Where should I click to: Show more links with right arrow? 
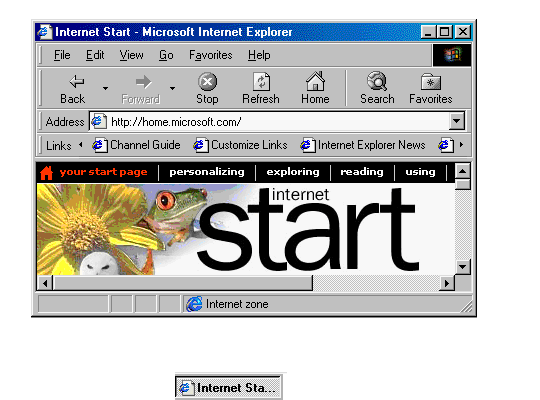coord(461,145)
